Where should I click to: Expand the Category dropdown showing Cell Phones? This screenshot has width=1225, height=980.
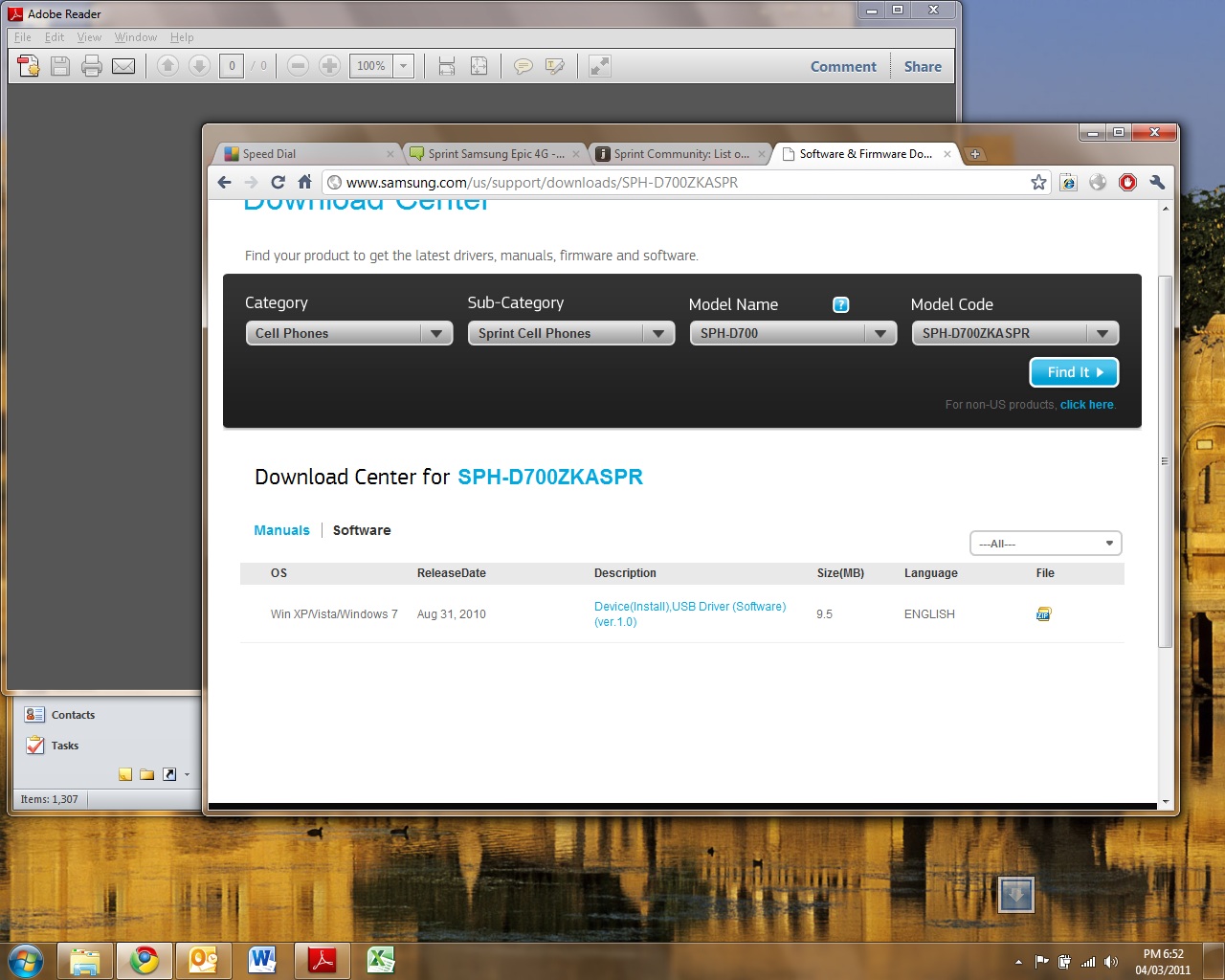click(x=349, y=333)
